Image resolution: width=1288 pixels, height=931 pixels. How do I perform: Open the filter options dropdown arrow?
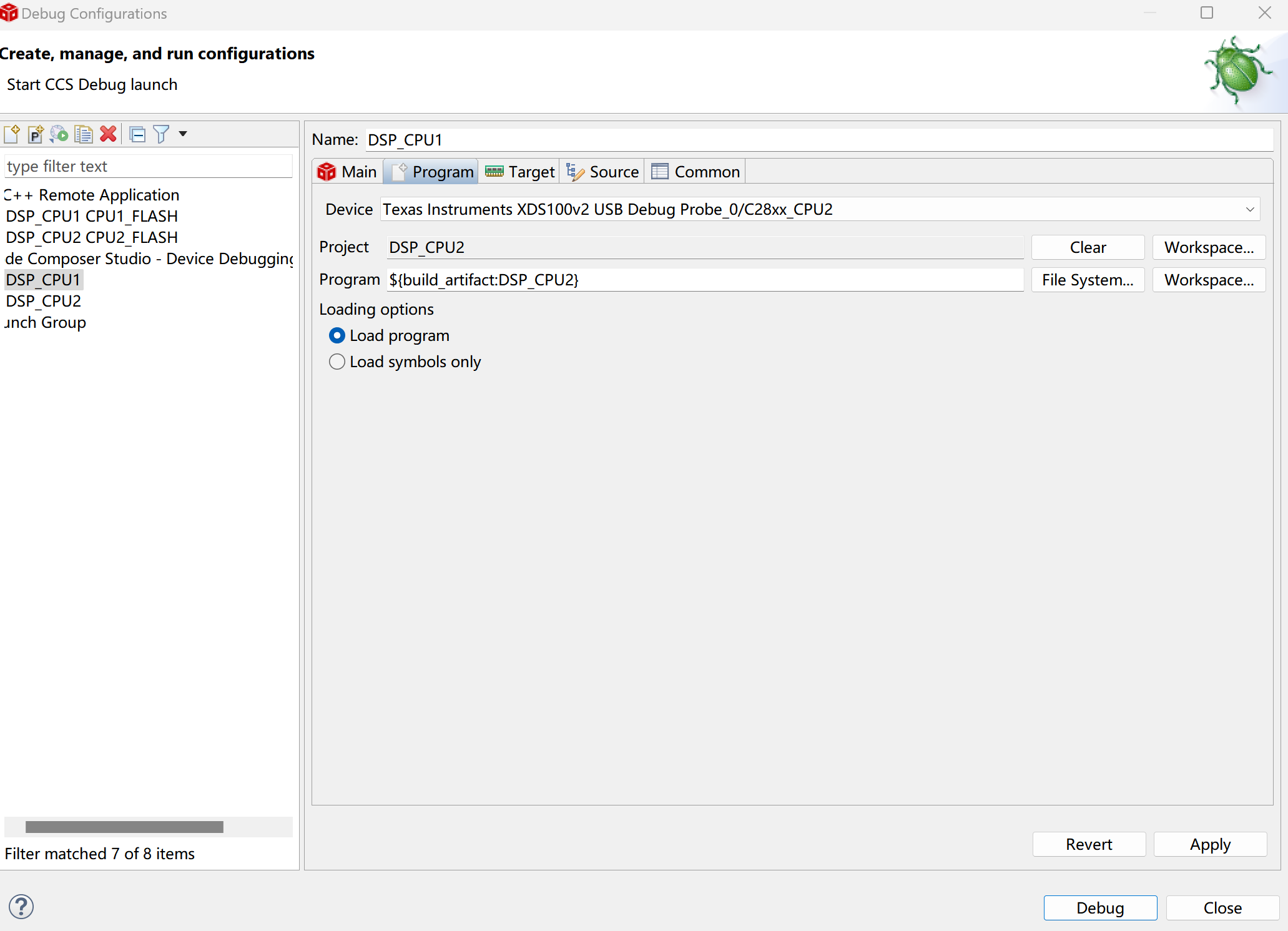click(183, 134)
